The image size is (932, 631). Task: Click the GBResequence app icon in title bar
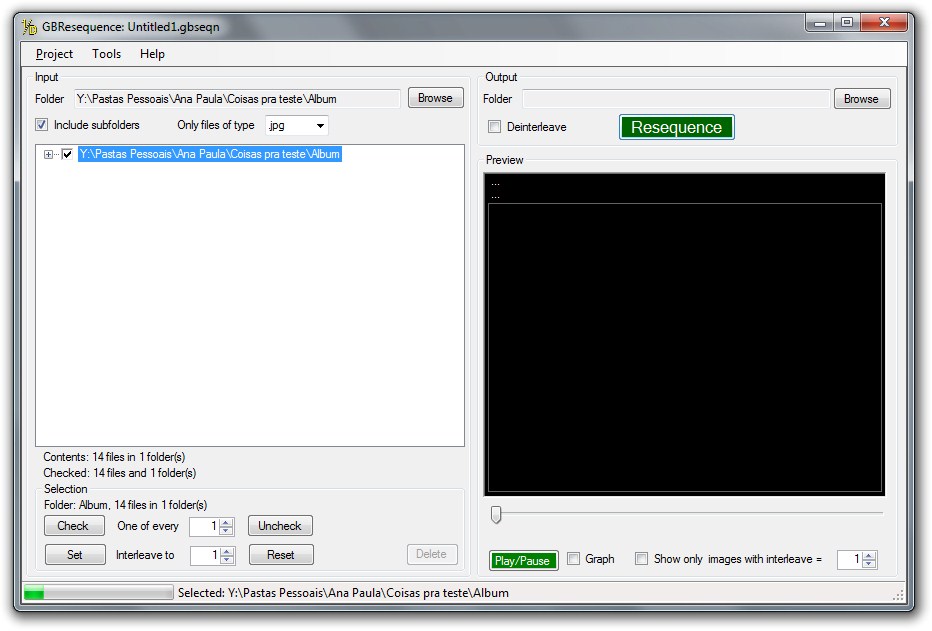(30, 26)
